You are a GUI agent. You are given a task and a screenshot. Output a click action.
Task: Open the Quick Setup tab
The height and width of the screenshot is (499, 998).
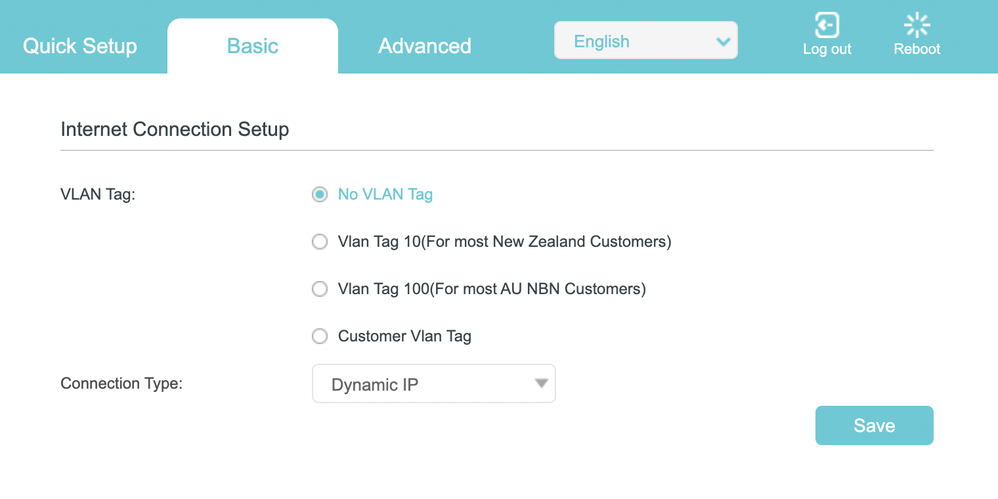(x=80, y=46)
